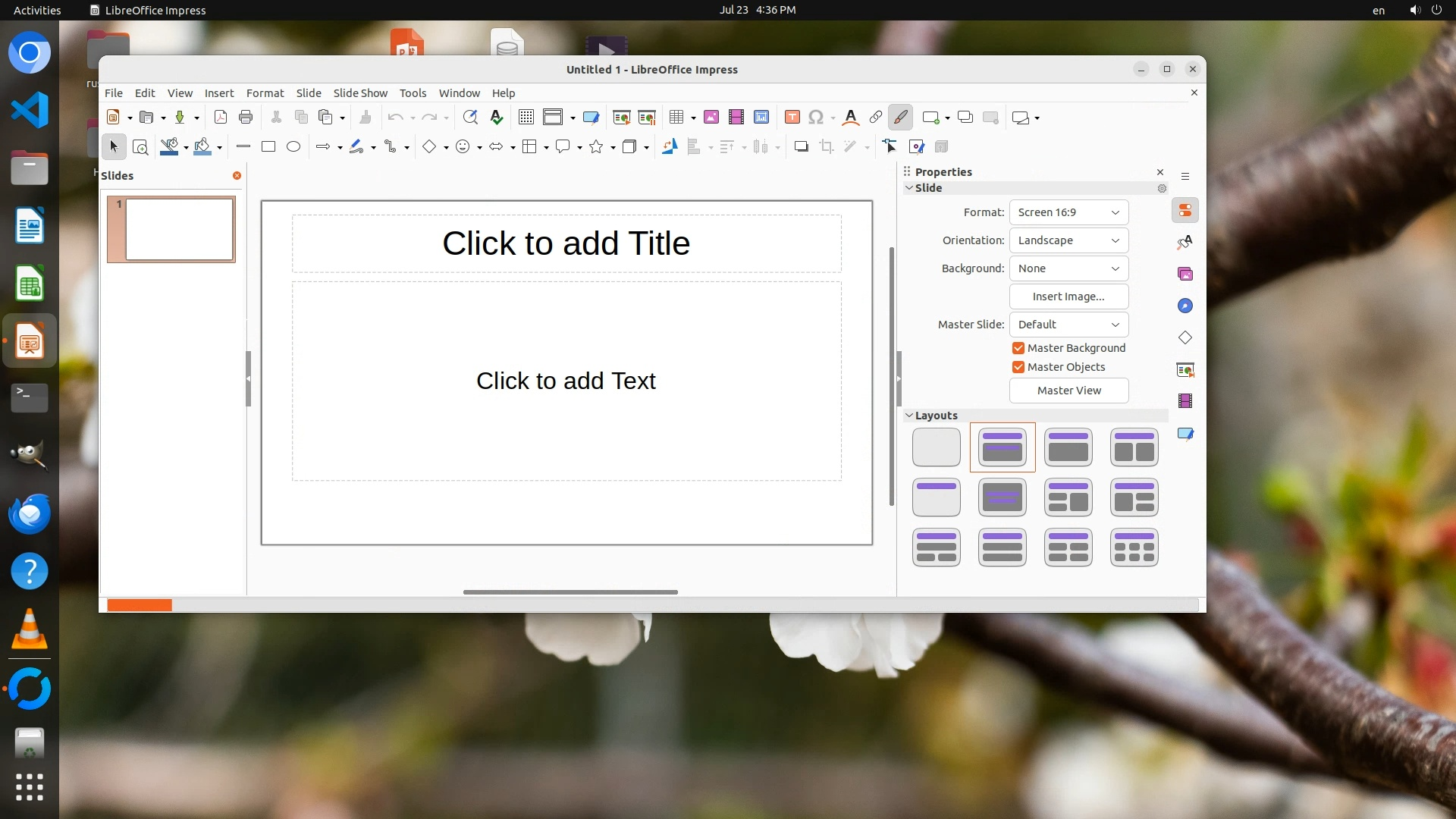Click the Crop Image toolbar icon
The width and height of the screenshot is (1456, 819).
tap(827, 147)
